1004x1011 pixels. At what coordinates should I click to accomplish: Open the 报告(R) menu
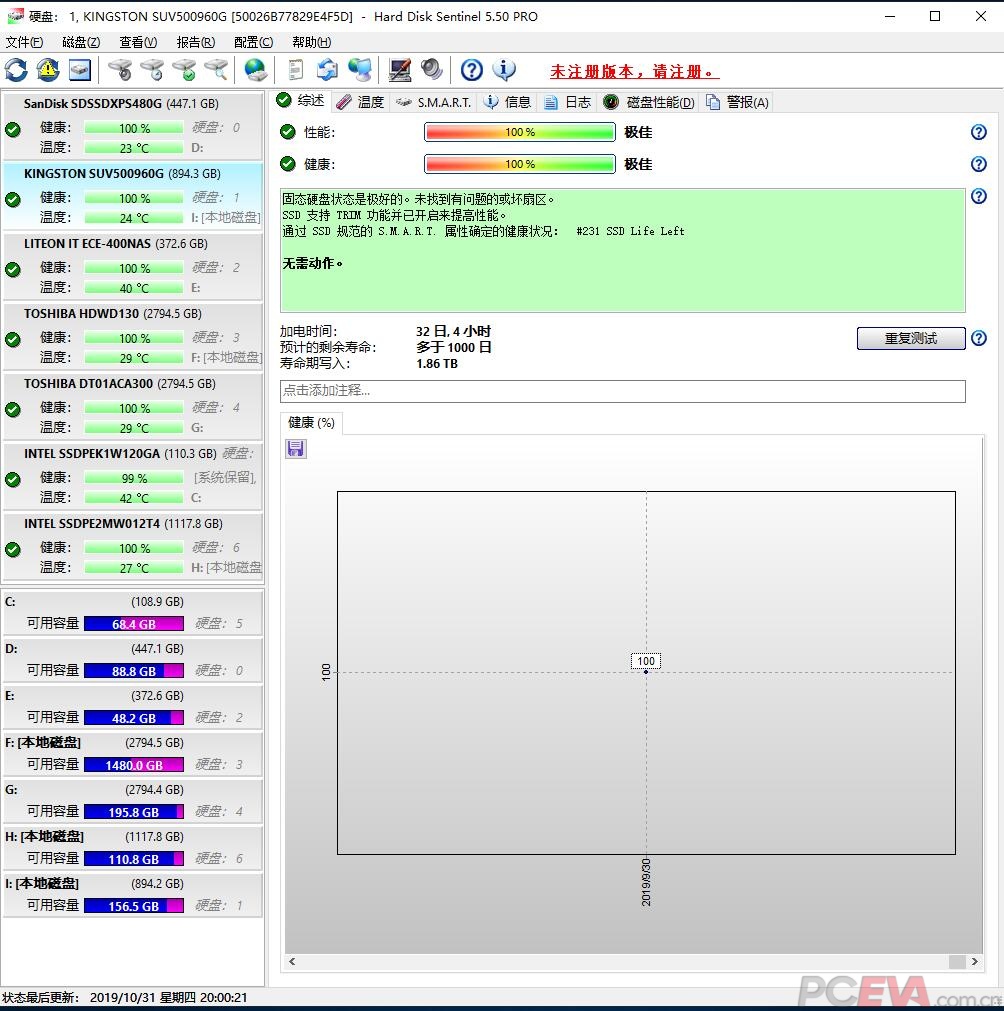(x=196, y=42)
